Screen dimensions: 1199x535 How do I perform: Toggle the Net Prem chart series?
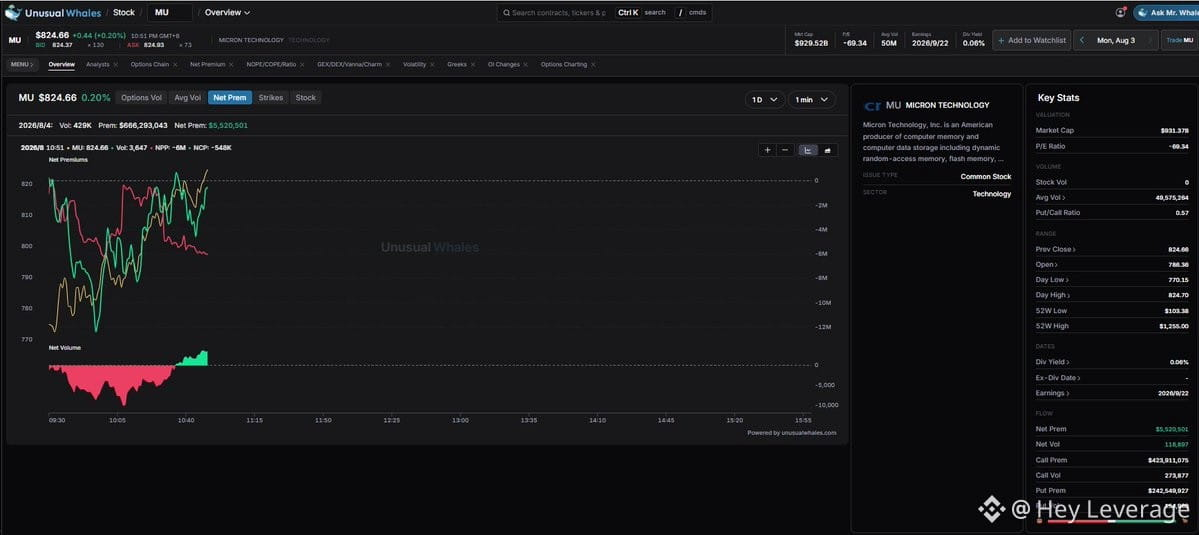coord(229,98)
